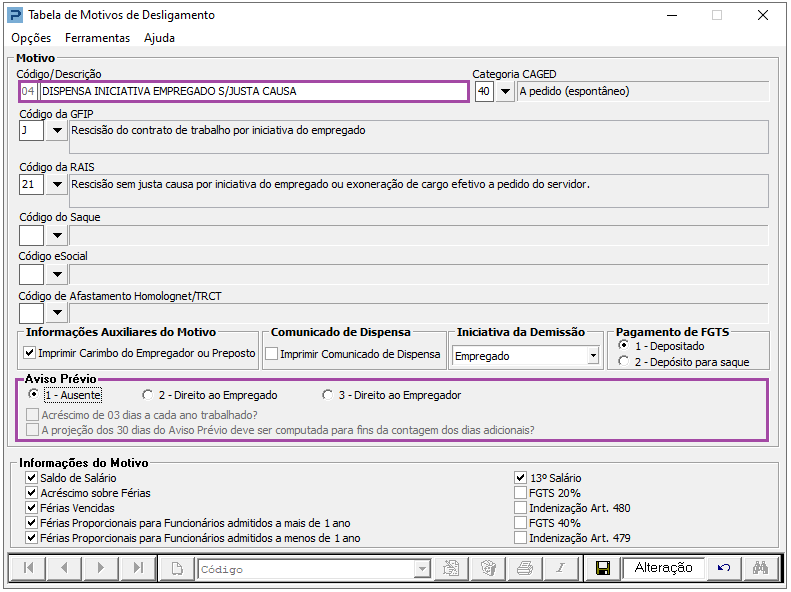Select aviso prévio '2 - Direito ao Empregado'
The width and height of the screenshot is (791, 592).
click(149, 395)
